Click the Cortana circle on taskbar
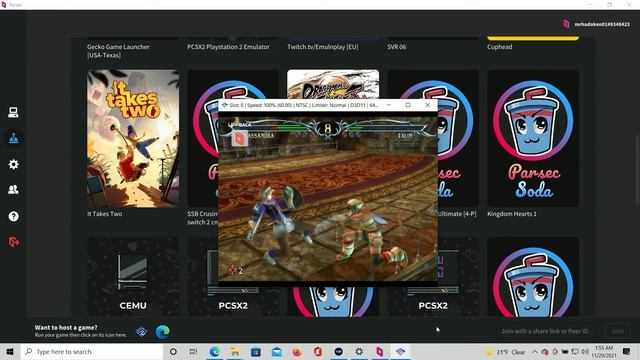The height and width of the screenshot is (360, 640). tap(173, 351)
